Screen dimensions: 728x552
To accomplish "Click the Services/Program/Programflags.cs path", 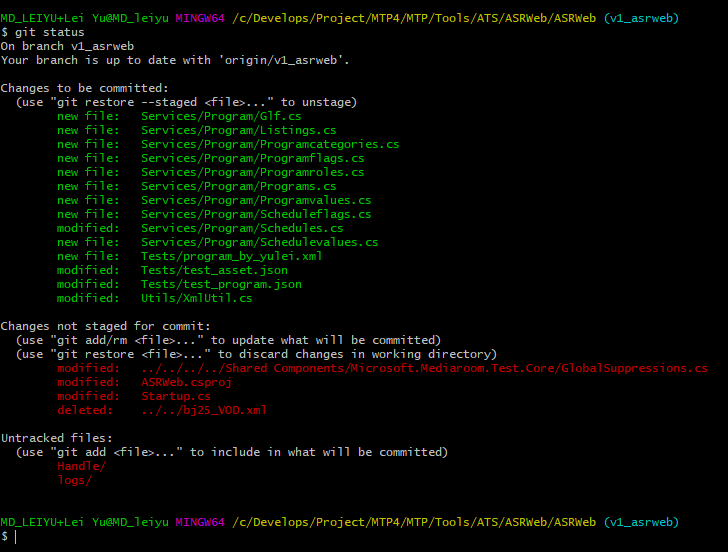I will click(252, 158).
